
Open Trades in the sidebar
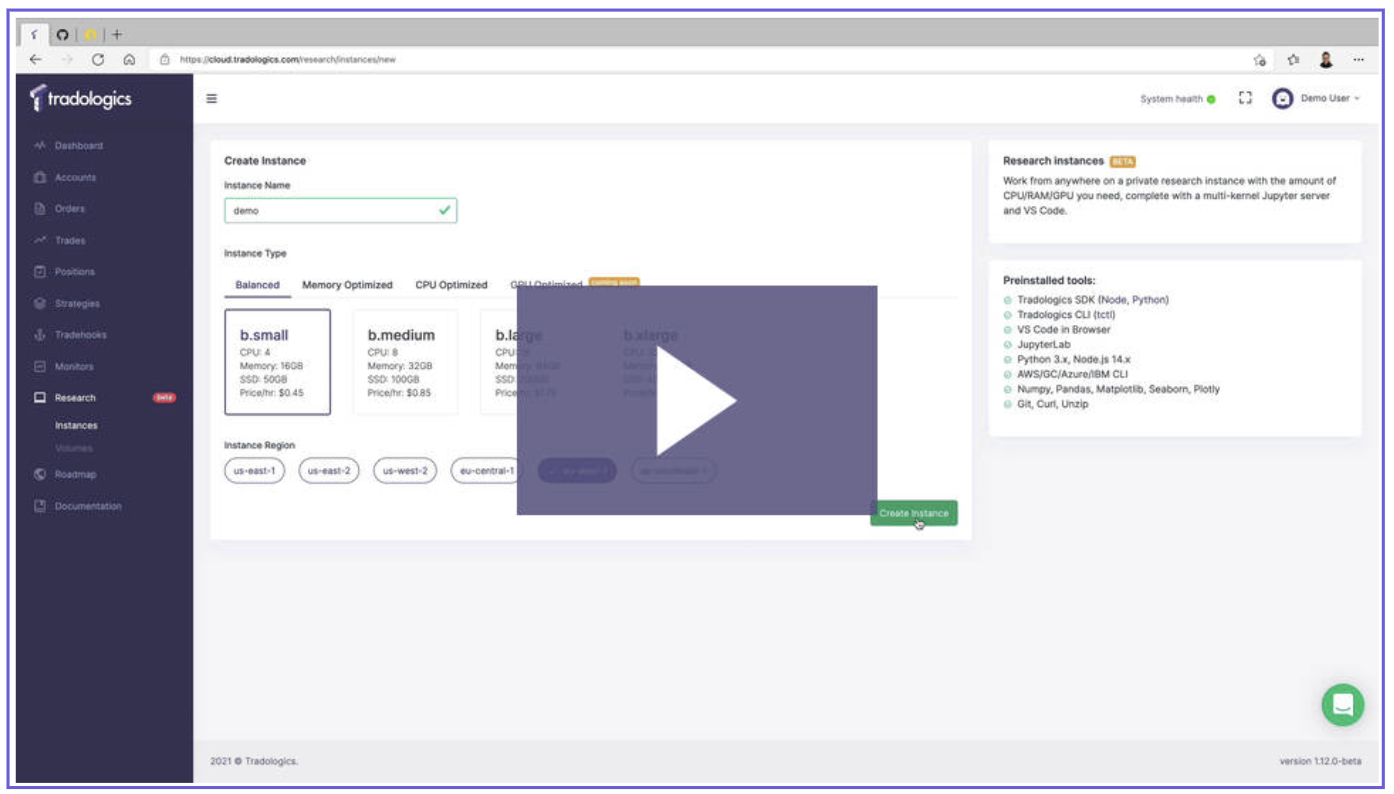click(70, 241)
